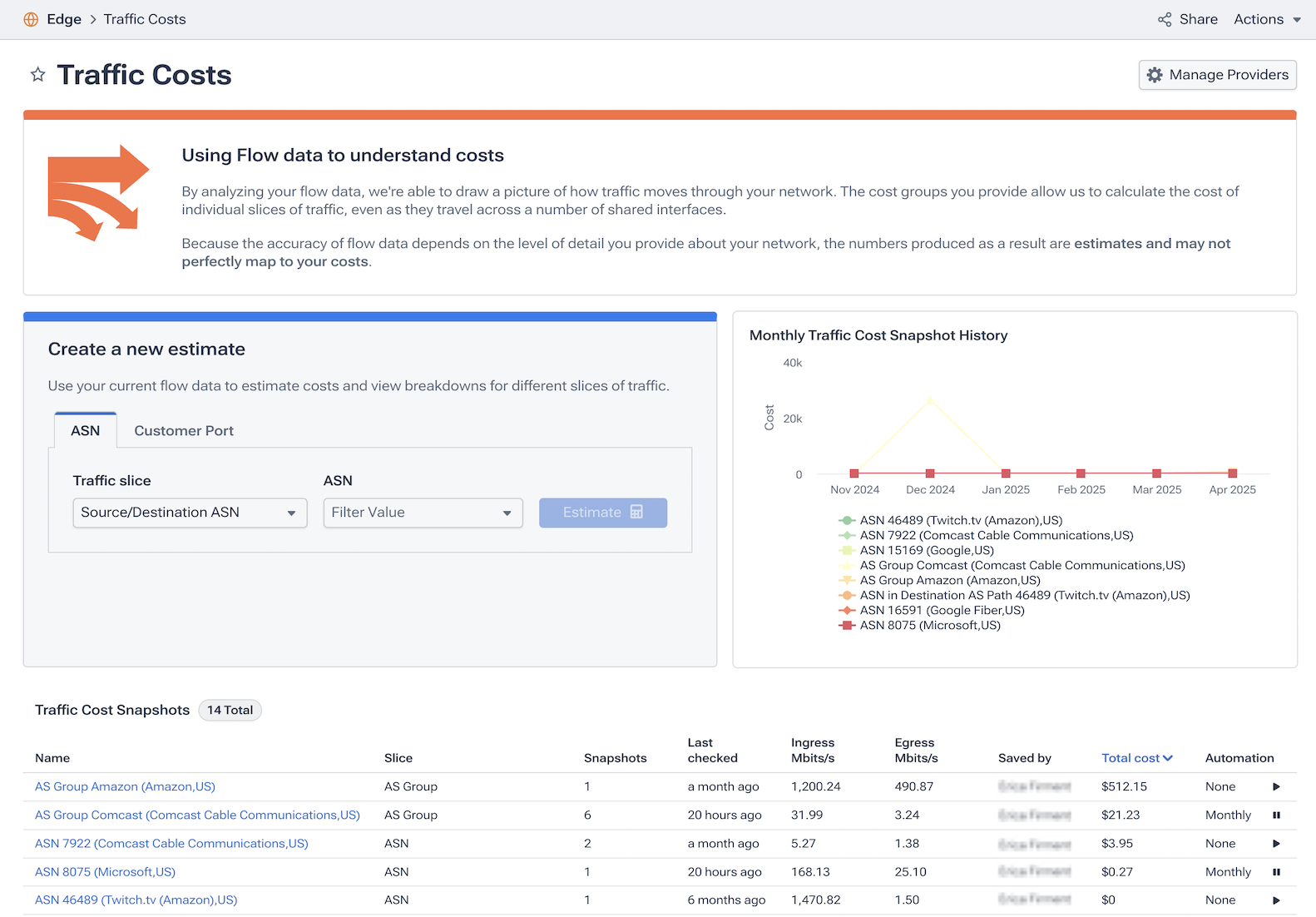Open AS Group Amazon (Amazon,US) snapshot
Viewport: 1316px width, 917px height.
coord(125,786)
